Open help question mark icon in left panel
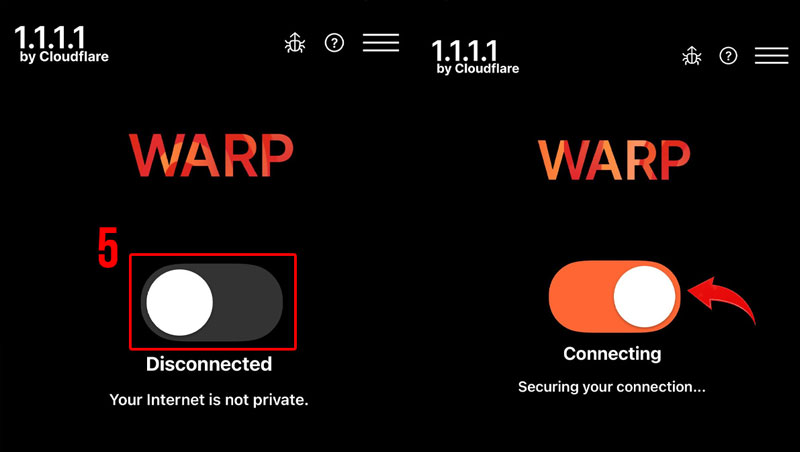Screen dimensions: 800x452 coord(334,43)
